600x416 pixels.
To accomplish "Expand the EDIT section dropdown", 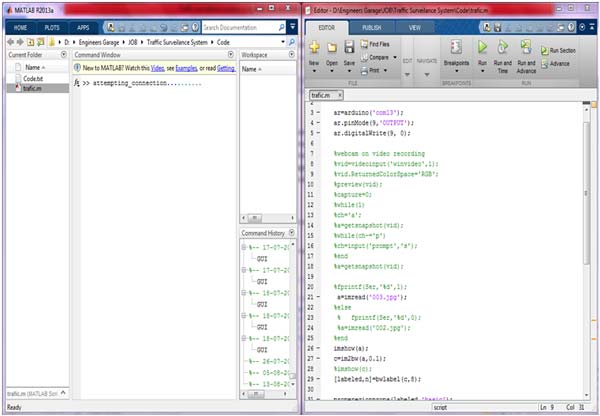I will point(407,74).
